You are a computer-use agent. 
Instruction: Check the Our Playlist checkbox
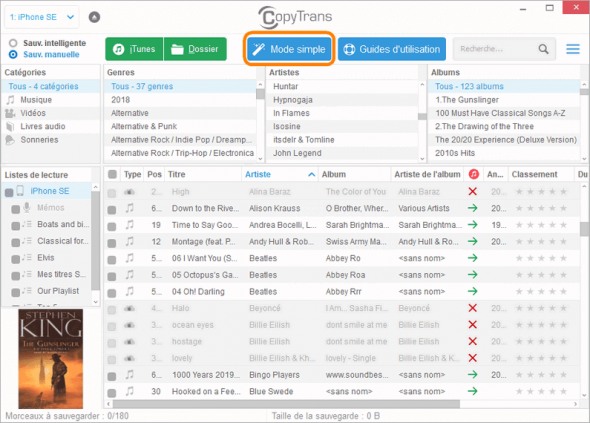point(15,292)
